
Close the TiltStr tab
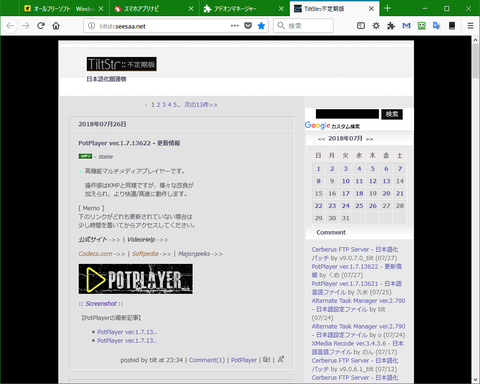point(371,9)
